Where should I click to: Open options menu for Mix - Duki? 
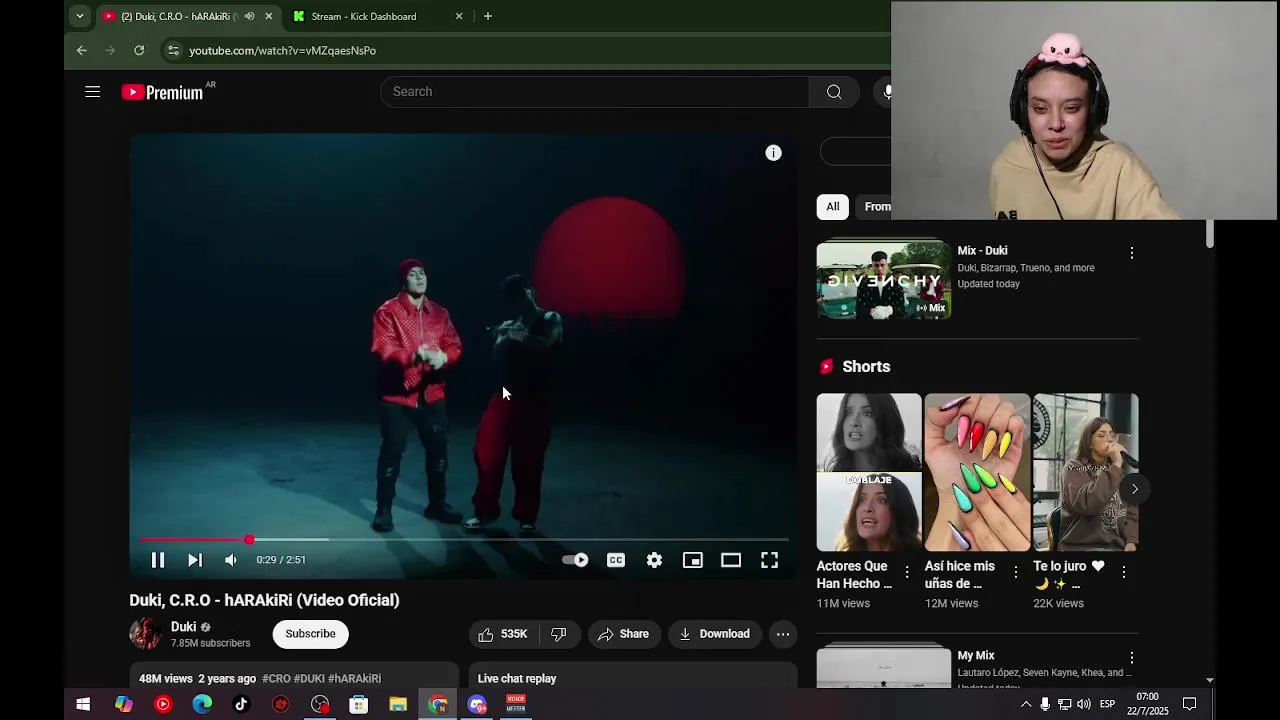pos(1131,253)
